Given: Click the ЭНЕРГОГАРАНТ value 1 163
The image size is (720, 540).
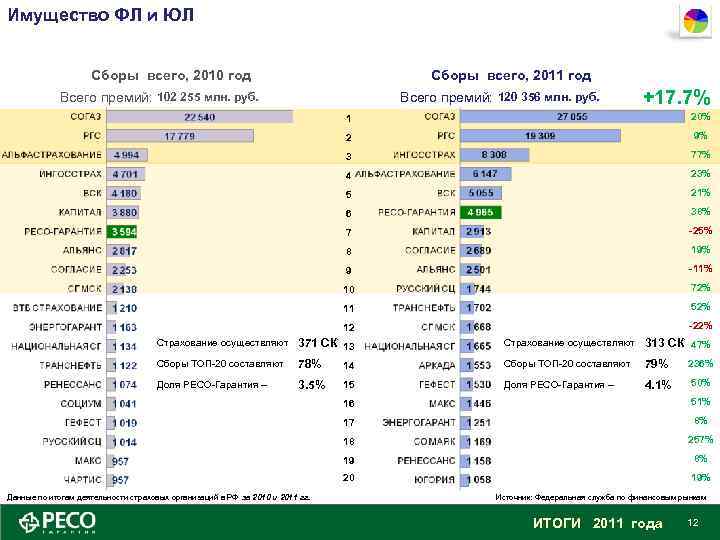Looking at the screenshot, I should click(124, 327).
